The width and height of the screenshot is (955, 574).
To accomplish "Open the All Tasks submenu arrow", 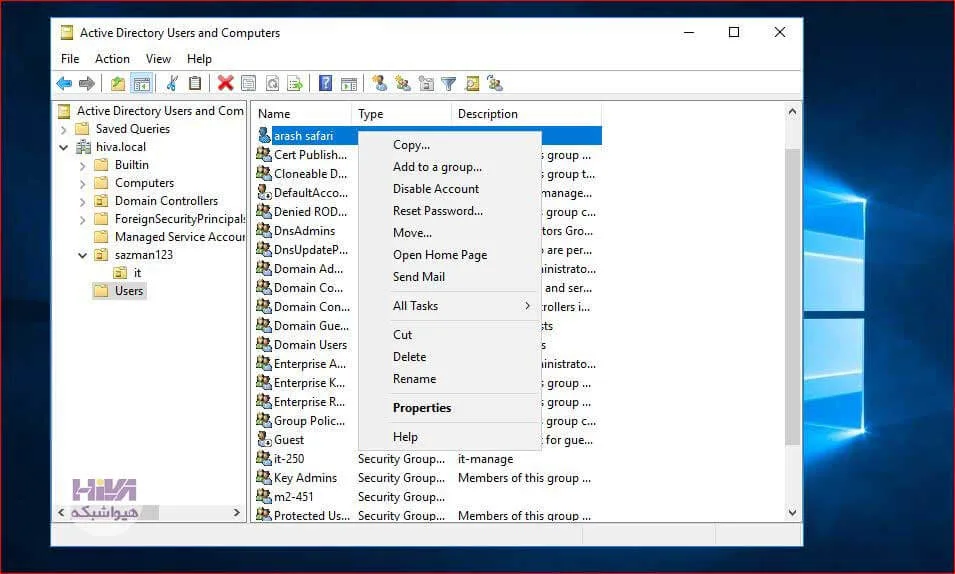I will 527,306.
